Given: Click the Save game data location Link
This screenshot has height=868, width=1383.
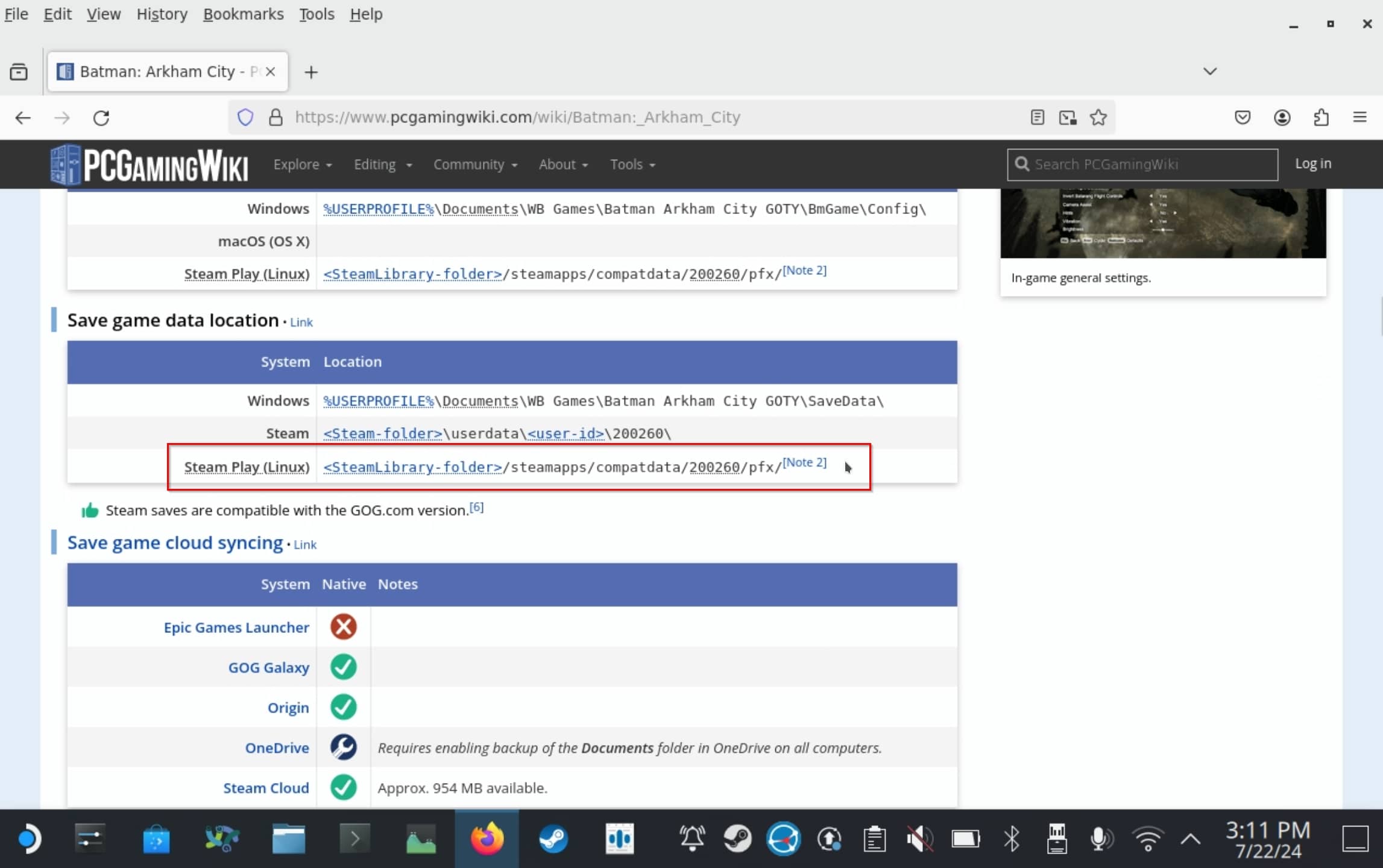Looking at the screenshot, I should tap(302, 322).
